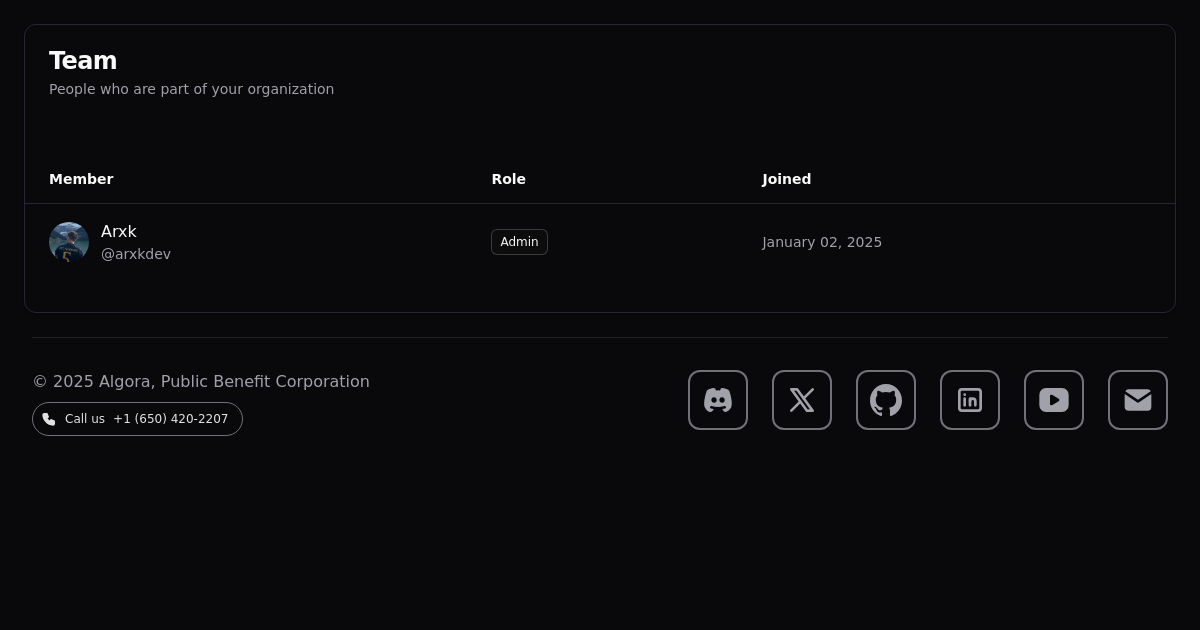
Task: Click the Algora copyright text
Action: coord(201,381)
